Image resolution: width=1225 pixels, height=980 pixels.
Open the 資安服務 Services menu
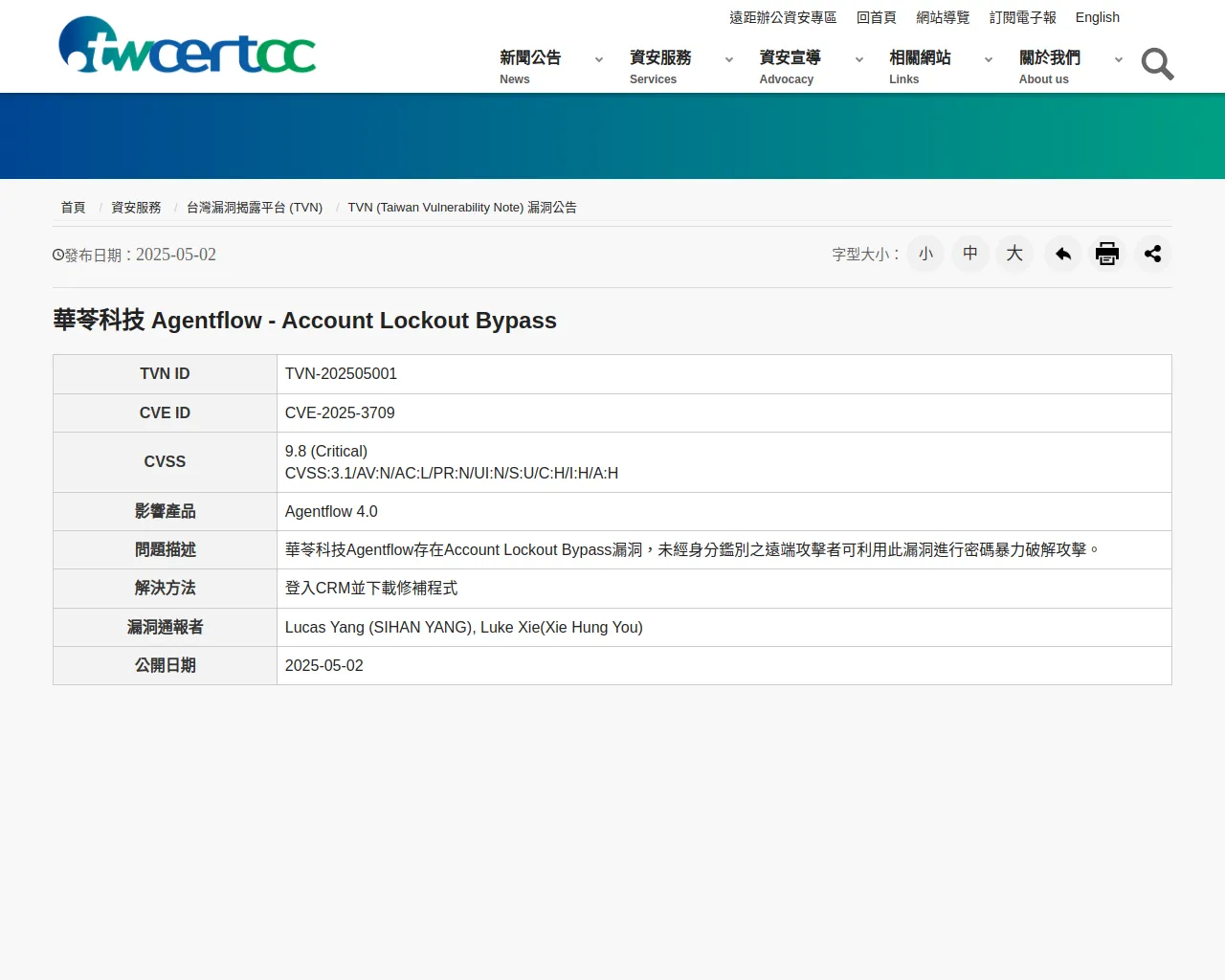[x=660, y=67]
